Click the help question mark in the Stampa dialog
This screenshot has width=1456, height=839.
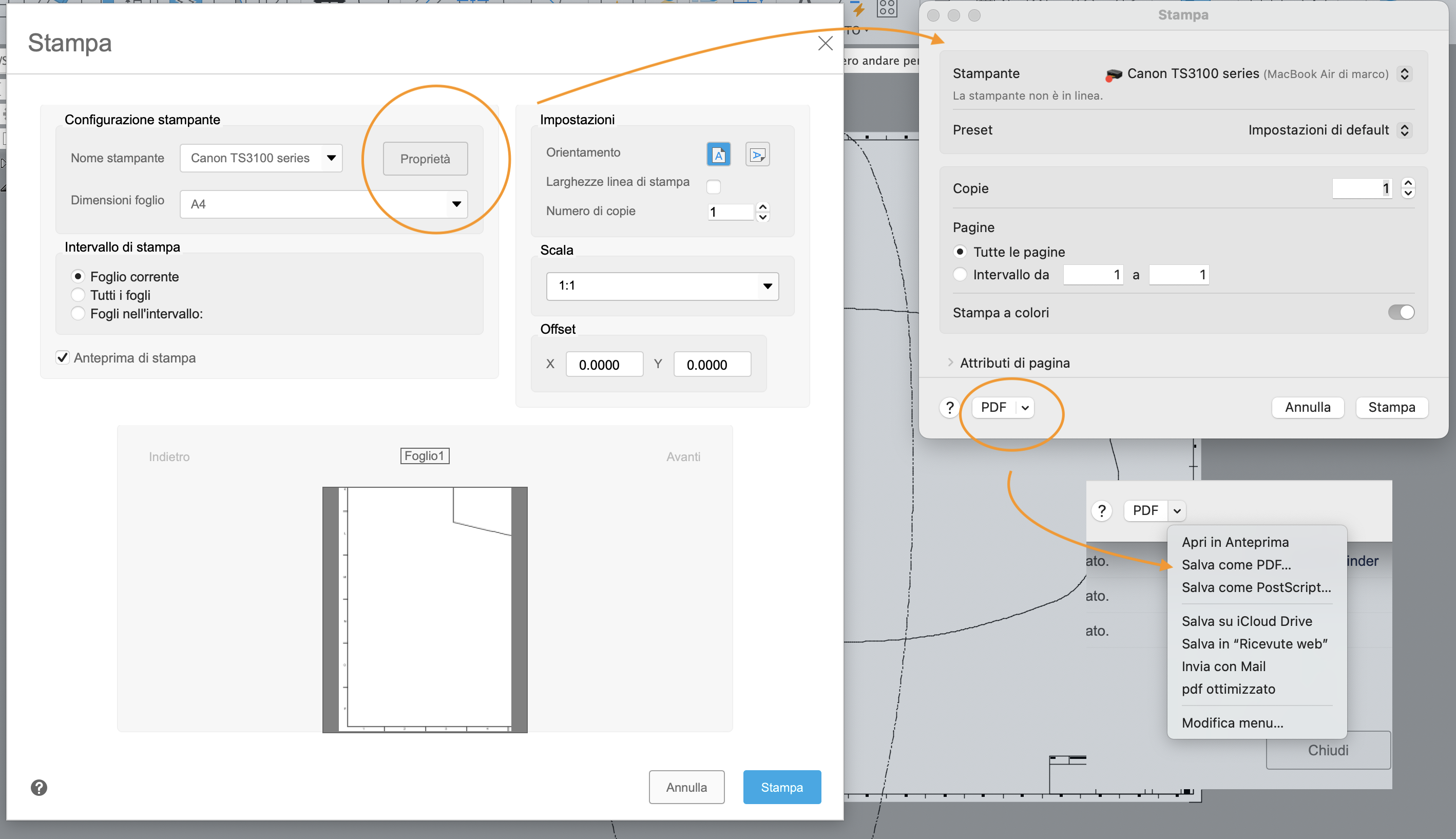[39, 787]
